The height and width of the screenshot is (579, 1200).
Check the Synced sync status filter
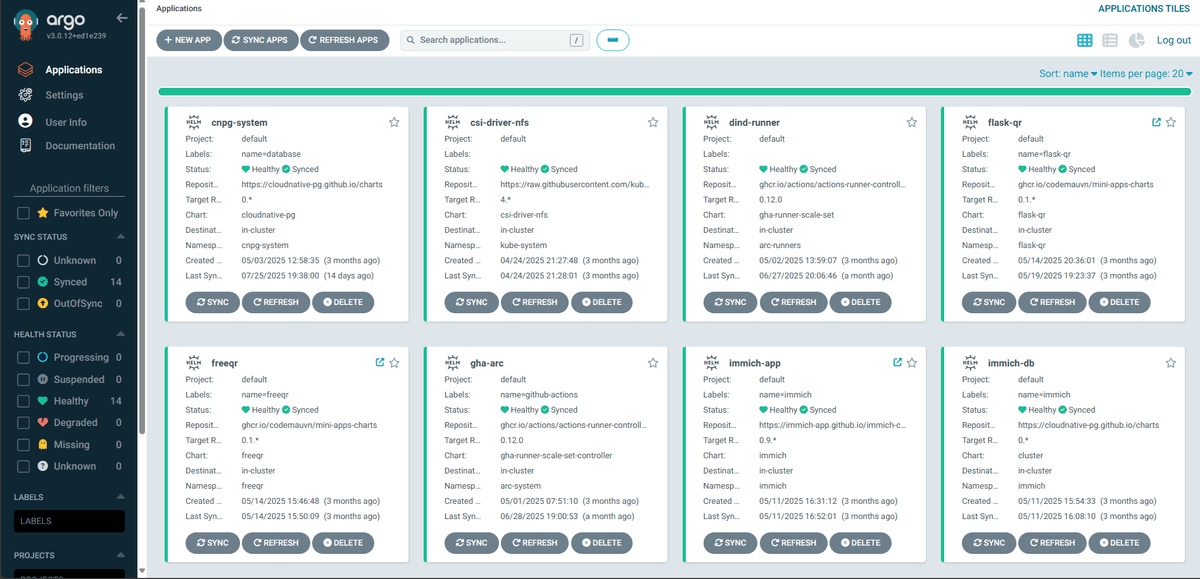click(22, 282)
